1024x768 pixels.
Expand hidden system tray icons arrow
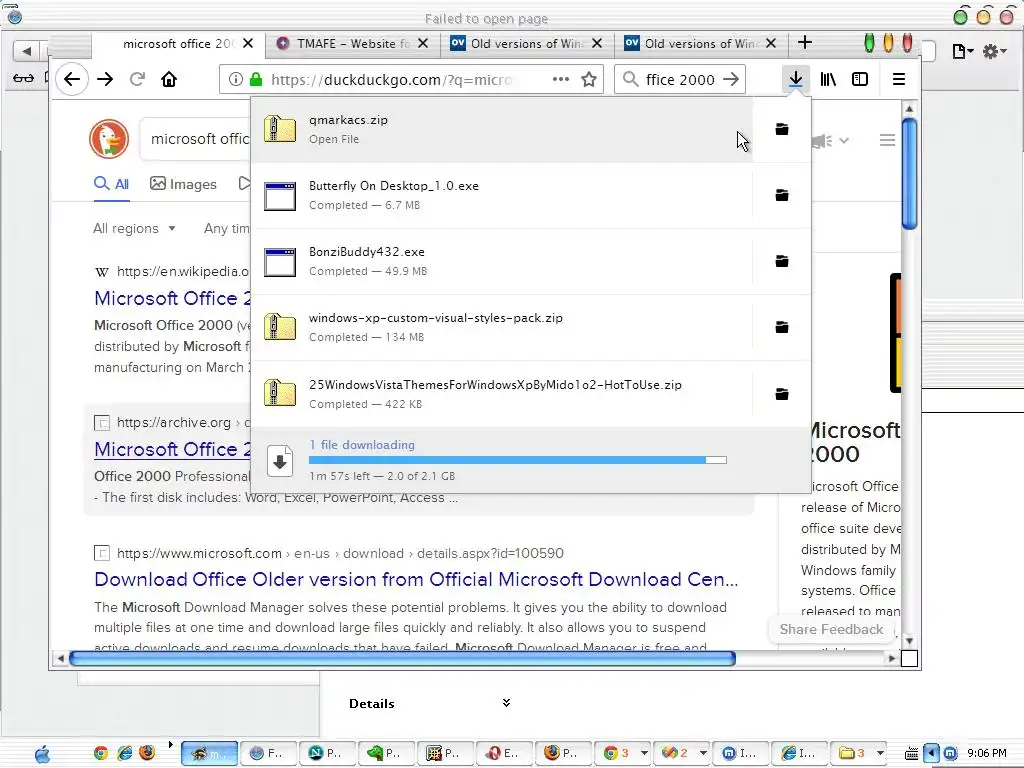[931, 754]
